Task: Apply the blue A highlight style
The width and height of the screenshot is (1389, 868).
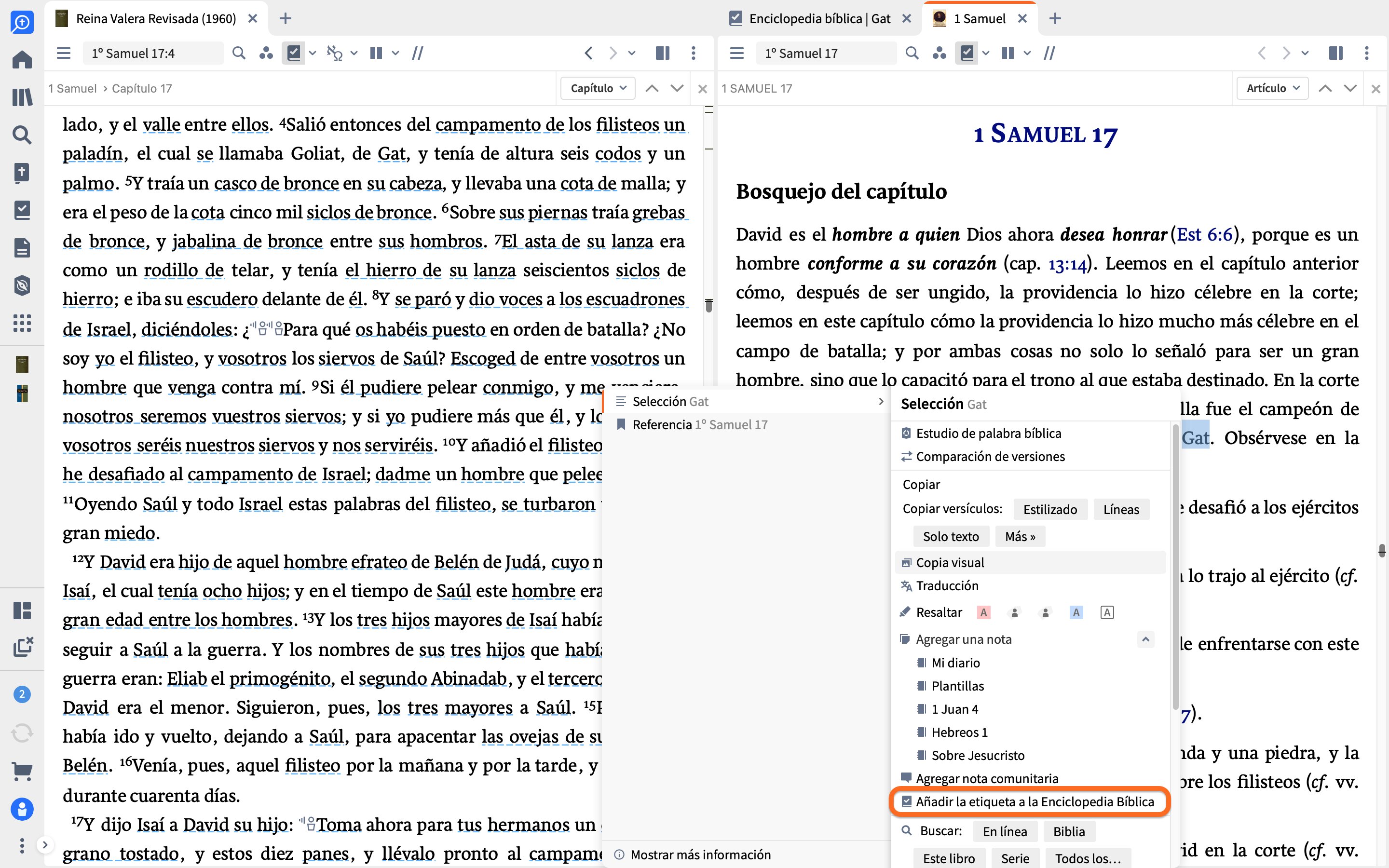Action: (1076, 612)
